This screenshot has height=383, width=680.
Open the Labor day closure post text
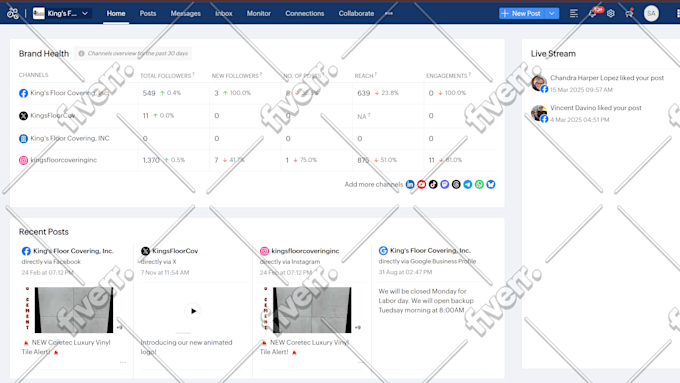click(427, 301)
